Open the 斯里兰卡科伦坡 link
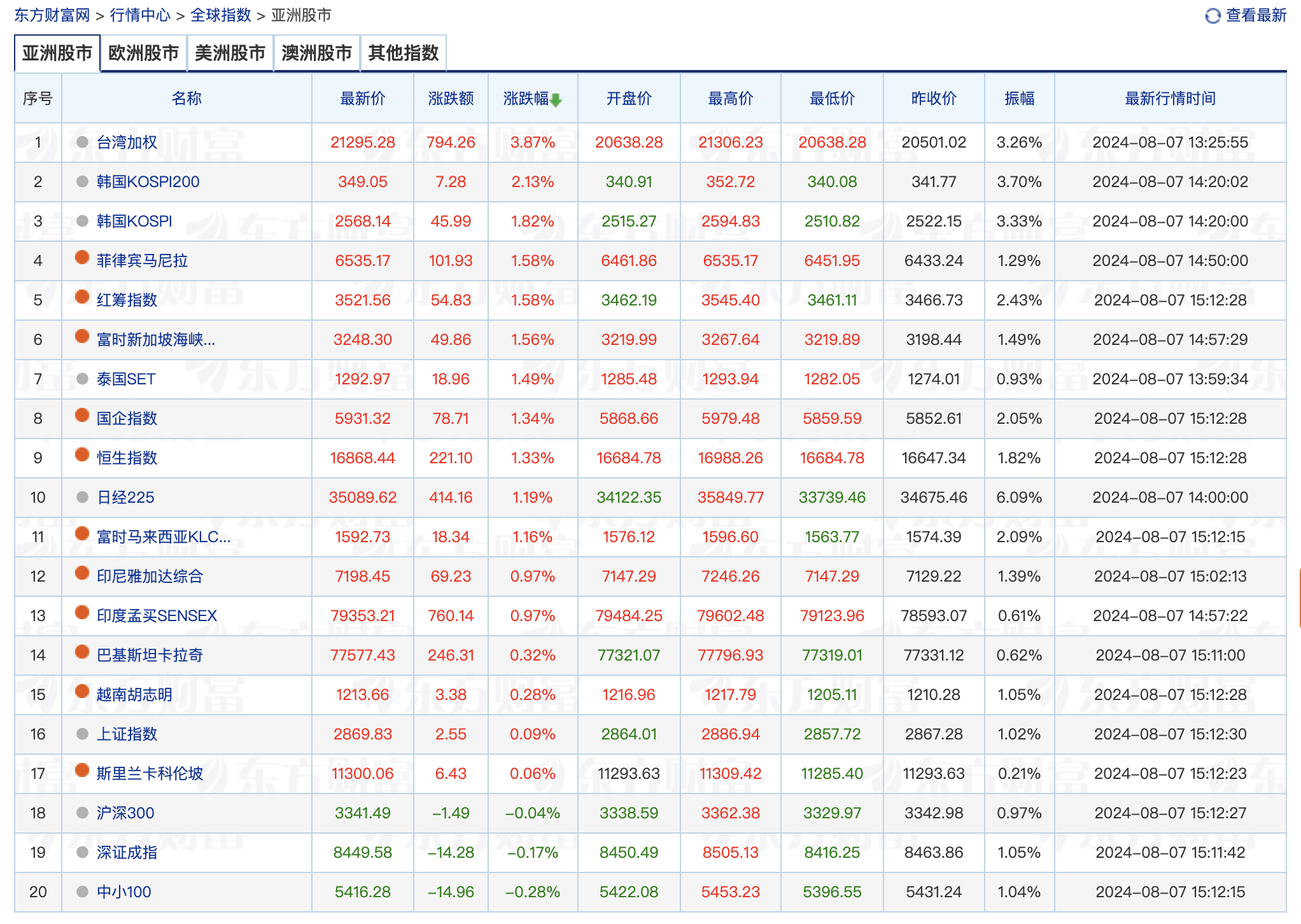The height and width of the screenshot is (924, 1301). pyautogui.click(x=150, y=774)
